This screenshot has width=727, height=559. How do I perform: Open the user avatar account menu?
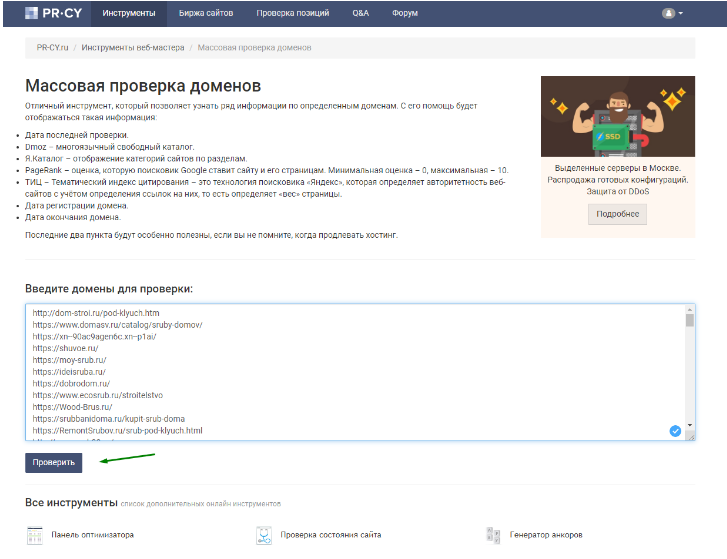[672, 13]
